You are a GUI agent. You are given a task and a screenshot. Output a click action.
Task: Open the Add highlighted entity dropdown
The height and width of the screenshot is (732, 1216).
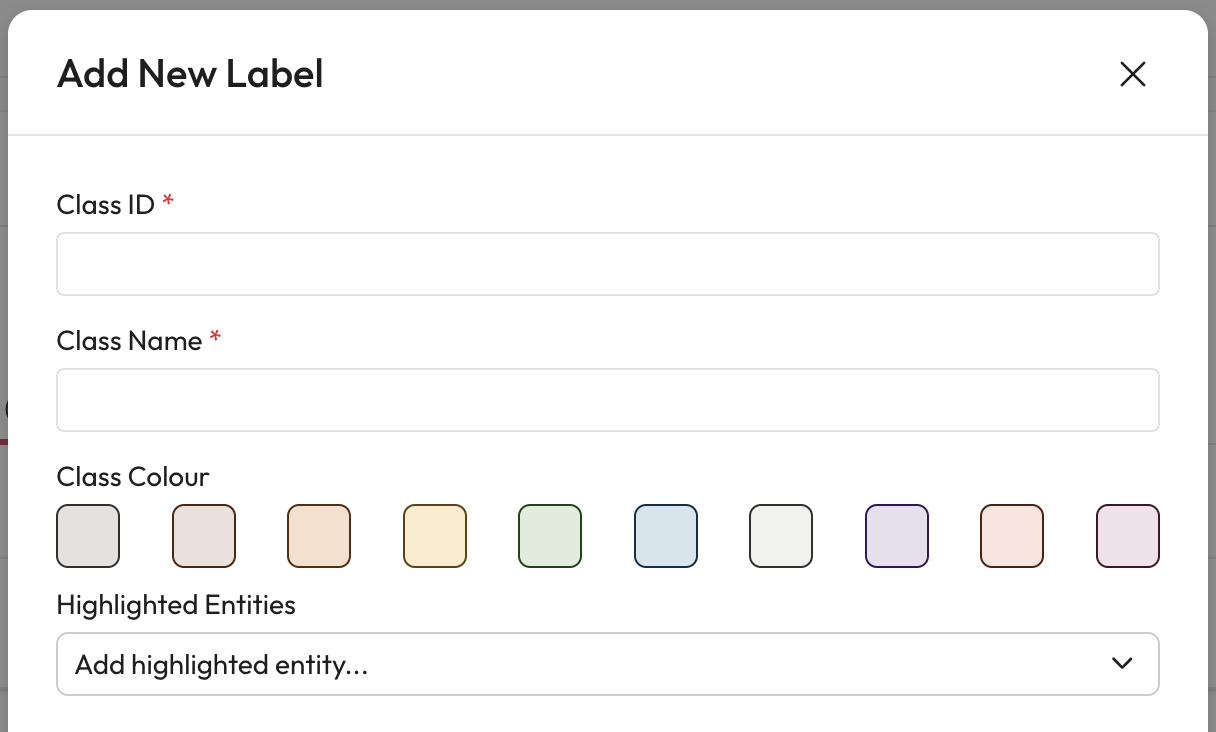pos(580,664)
